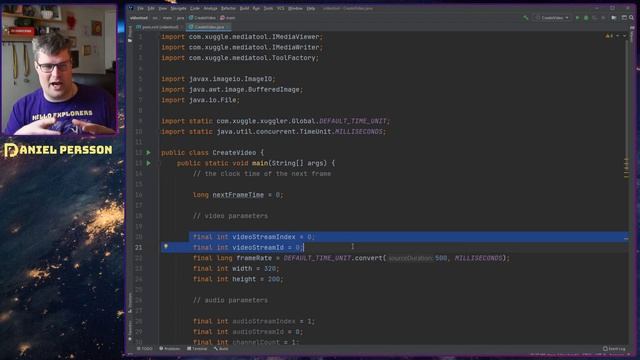The width and height of the screenshot is (640, 360).
Task: Open the Event Log
Action: point(614,349)
